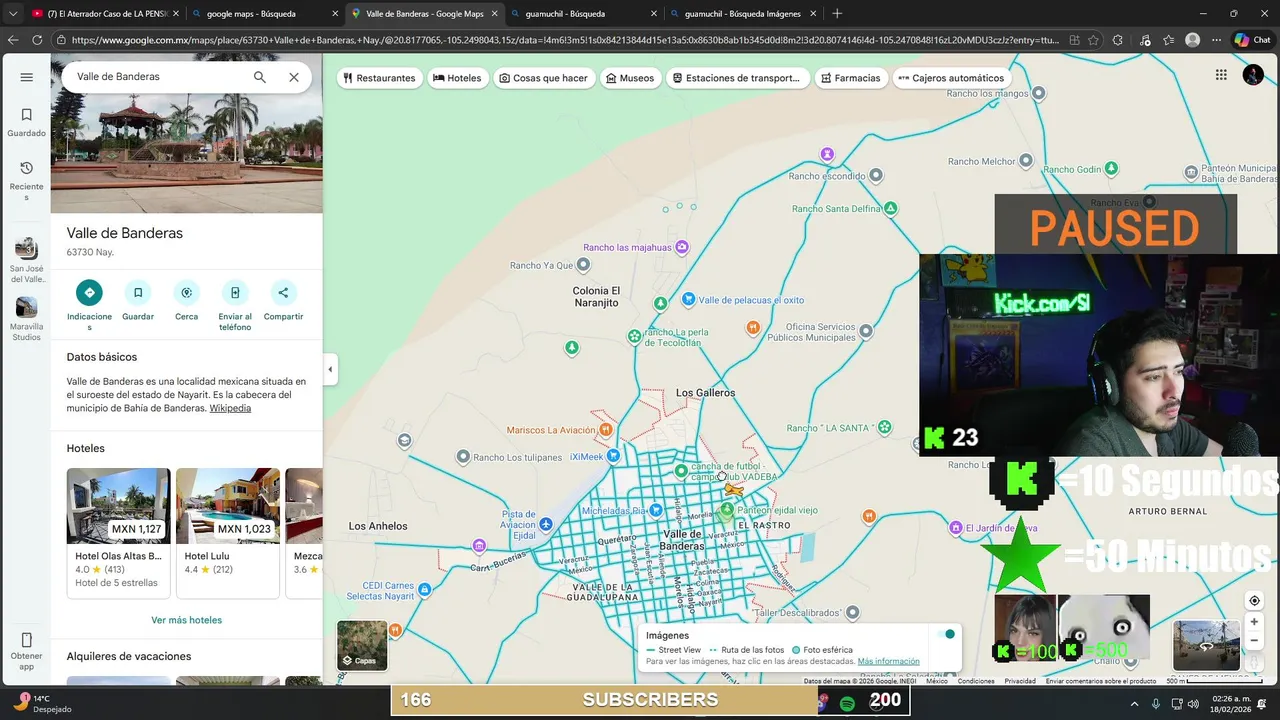Open the Recientes history panel

(26, 180)
